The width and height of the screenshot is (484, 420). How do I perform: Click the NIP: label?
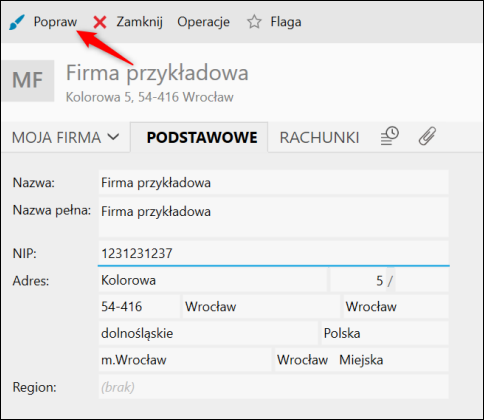pyautogui.click(x=24, y=253)
